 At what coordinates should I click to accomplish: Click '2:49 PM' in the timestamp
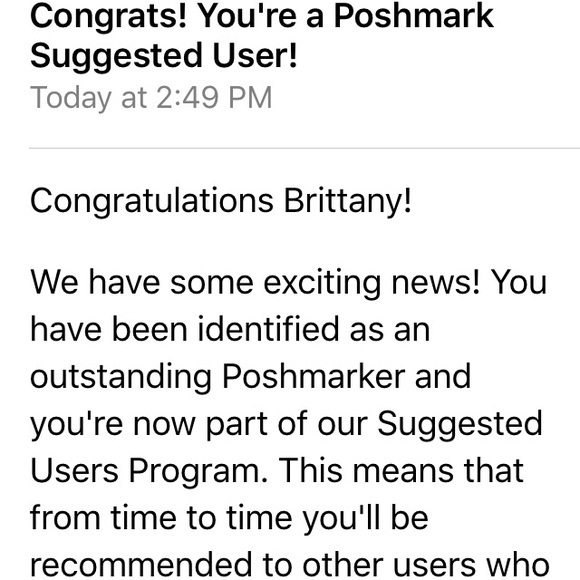(x=214, y=98)
